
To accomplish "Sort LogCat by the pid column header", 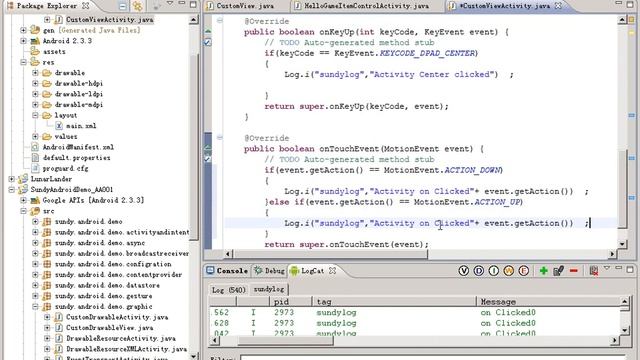I will 290,302.
